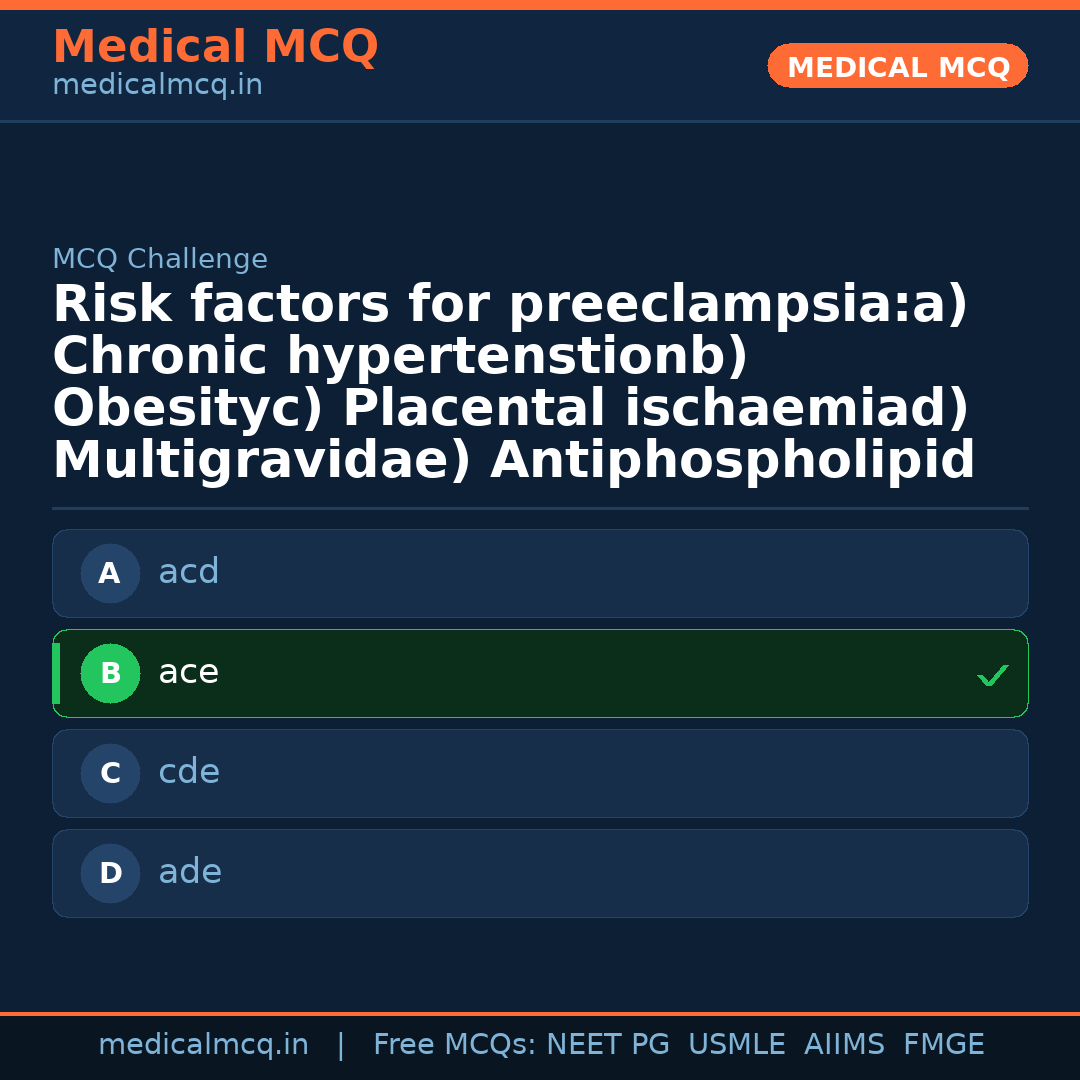The height and width of the screenshot is (1080, 1080).
Task: Click the green highlight bar beside option B
Action: (56, 673)
